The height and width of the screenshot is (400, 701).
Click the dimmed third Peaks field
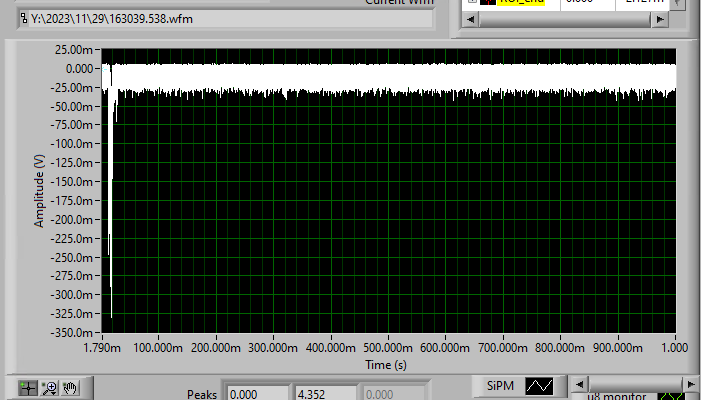click(x=394, y=394)
